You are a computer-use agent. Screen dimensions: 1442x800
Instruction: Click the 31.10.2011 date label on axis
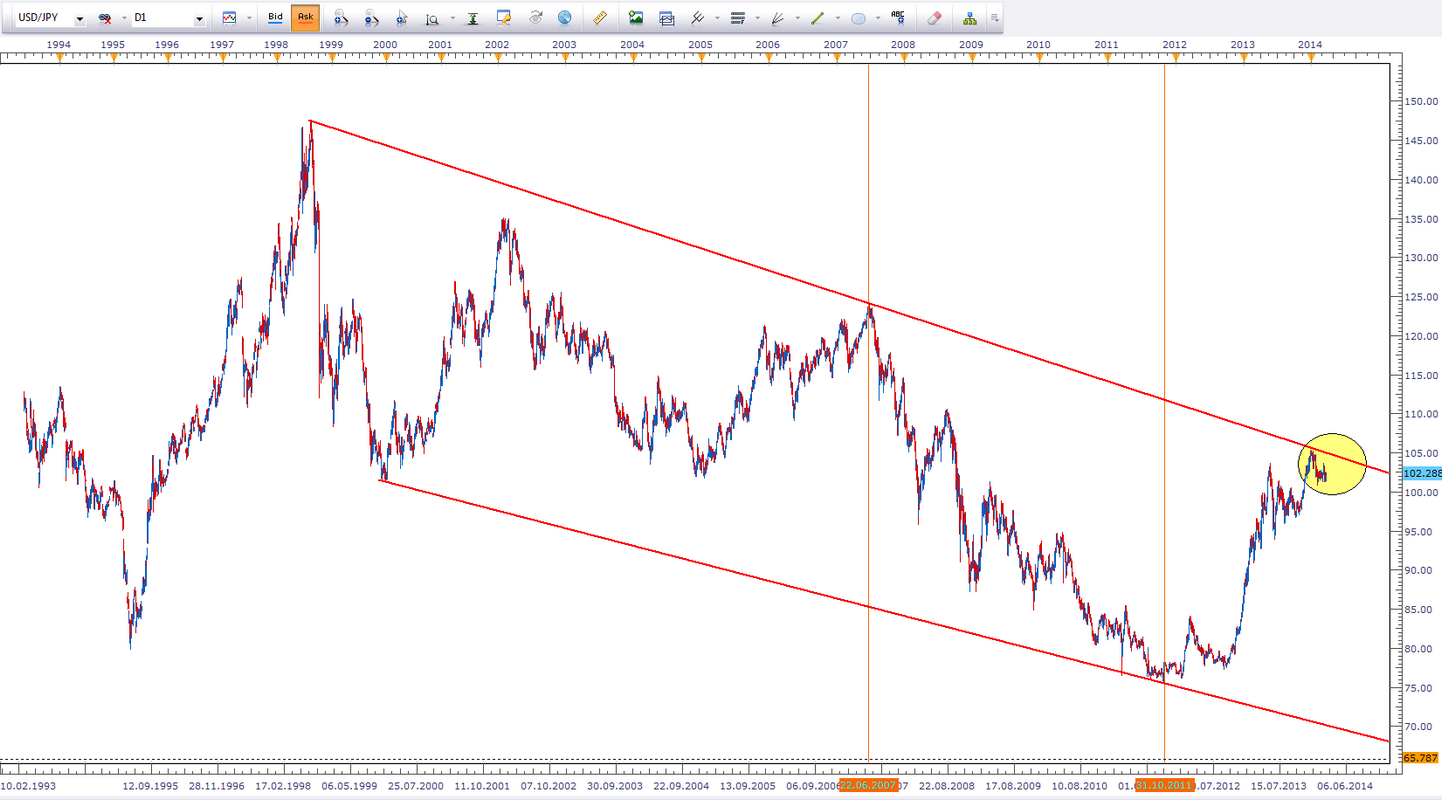click(x=1164, y=786)
